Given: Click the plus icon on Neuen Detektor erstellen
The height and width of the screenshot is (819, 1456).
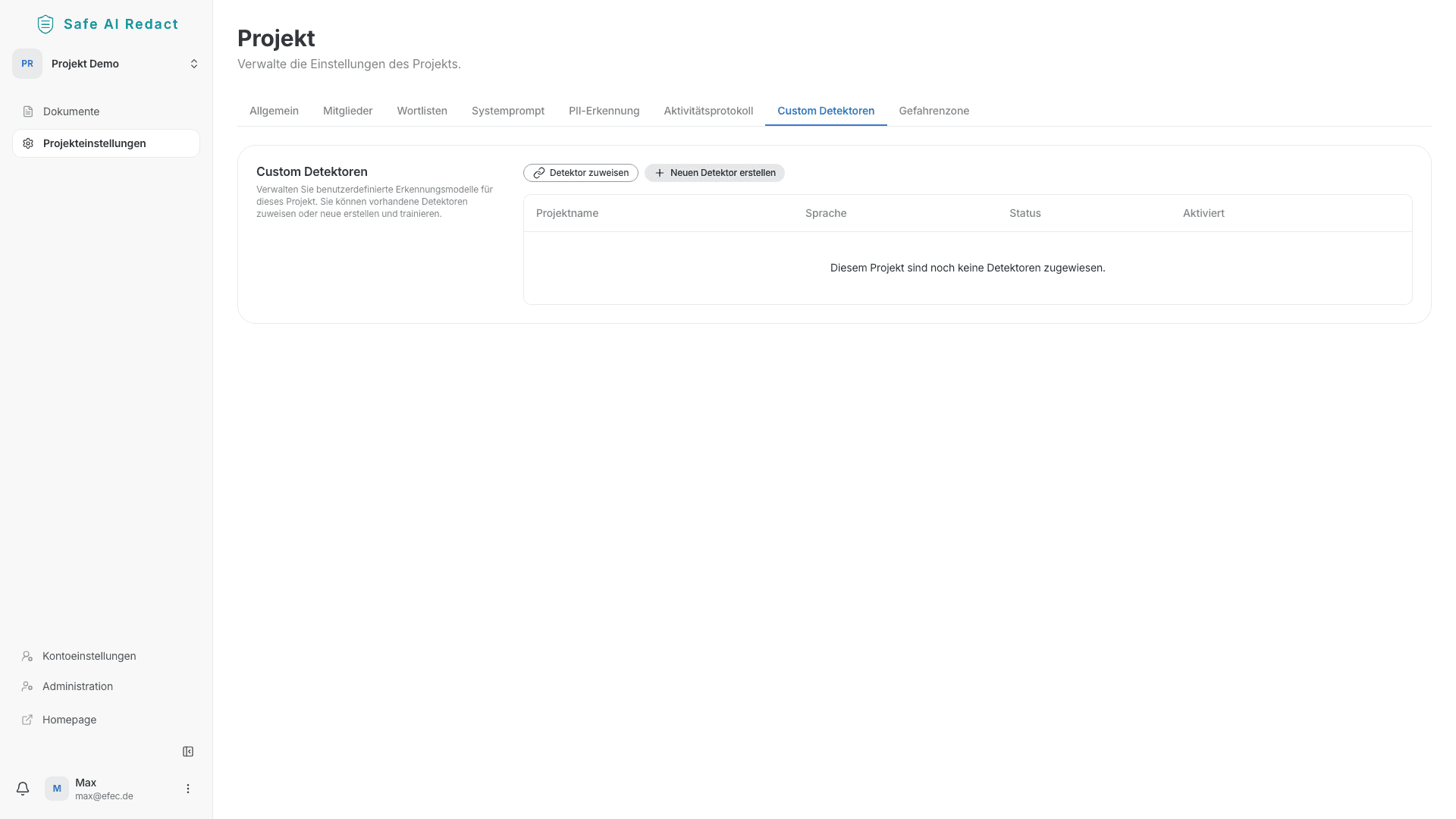Looking at the screenshot, I should click(660, 173).
